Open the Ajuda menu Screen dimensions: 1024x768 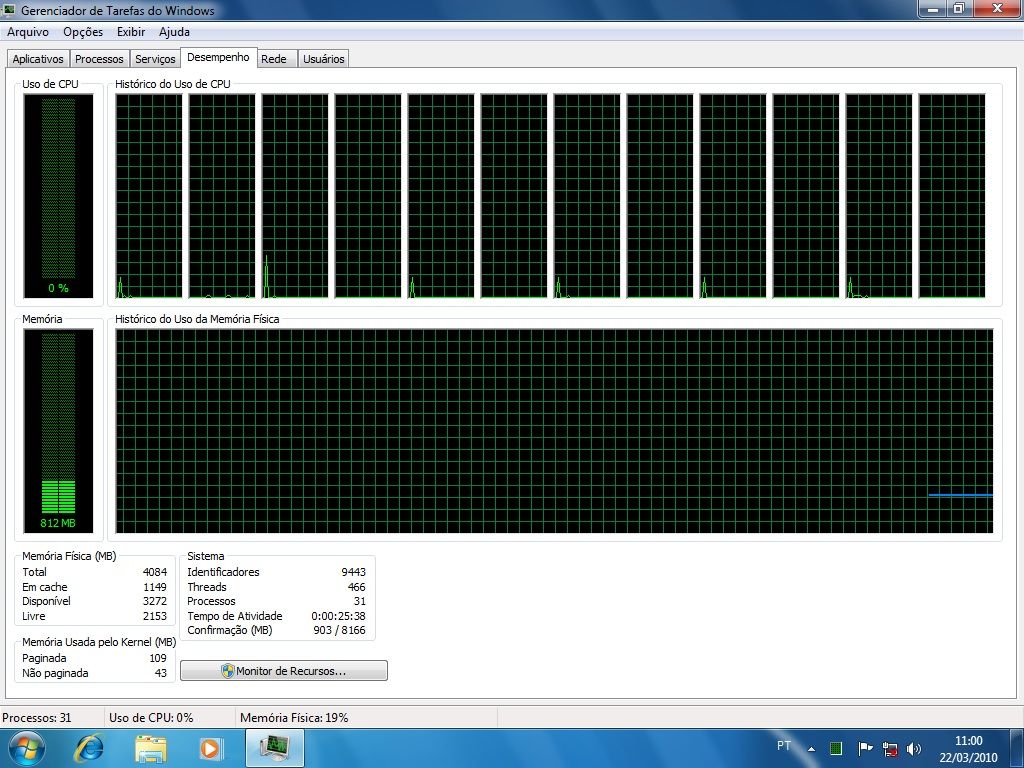click(174, 32)
